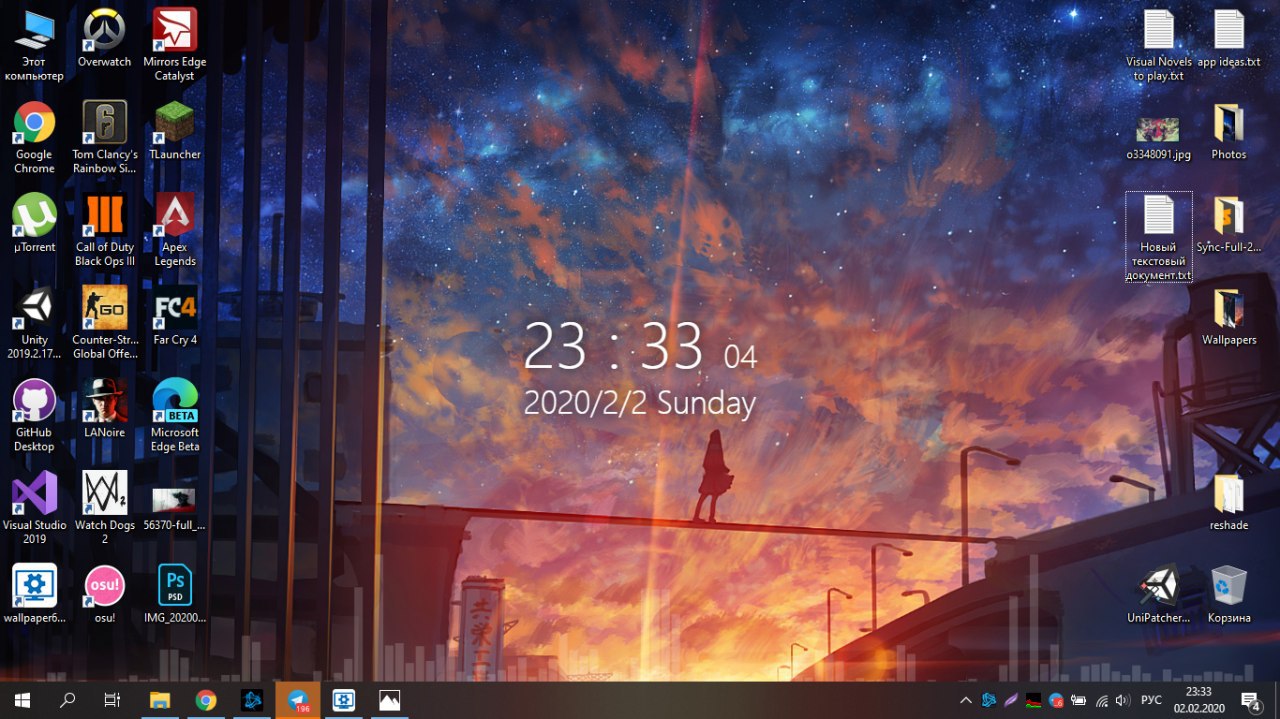Image resolution: width=1280 pixels, height=719 pixels.
Task: Open the Action Center notifications
Action: click(x=1251, y=700)
